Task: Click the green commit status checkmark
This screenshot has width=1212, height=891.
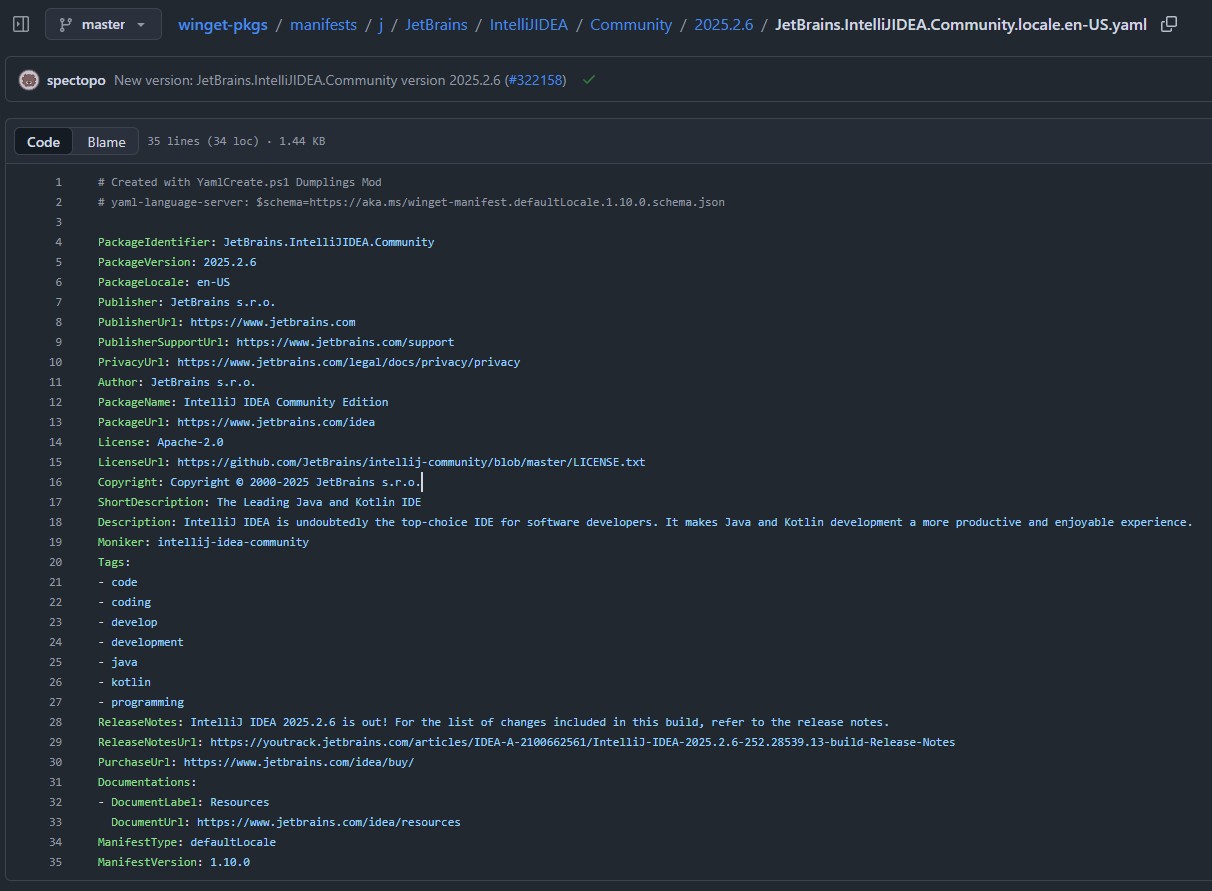Action: (x=588, y=79)
